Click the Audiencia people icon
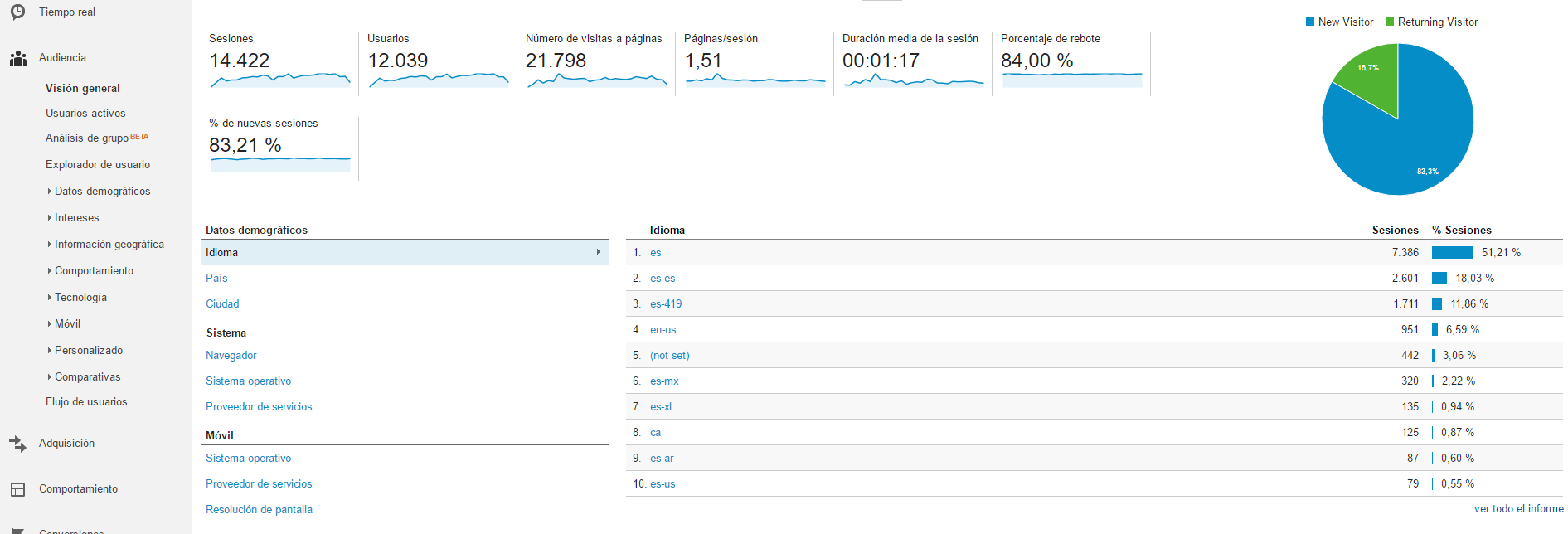This screenshot has height=534, width=1568. tap(17, 58)
